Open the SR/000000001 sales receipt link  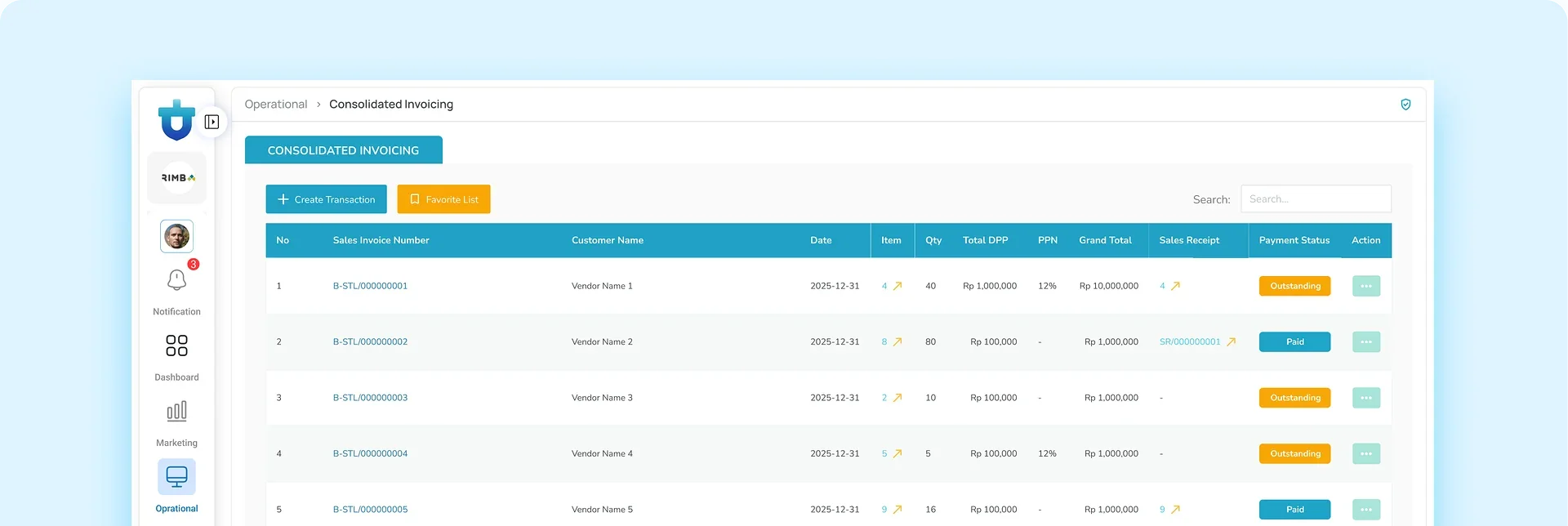coord(1190,341)
